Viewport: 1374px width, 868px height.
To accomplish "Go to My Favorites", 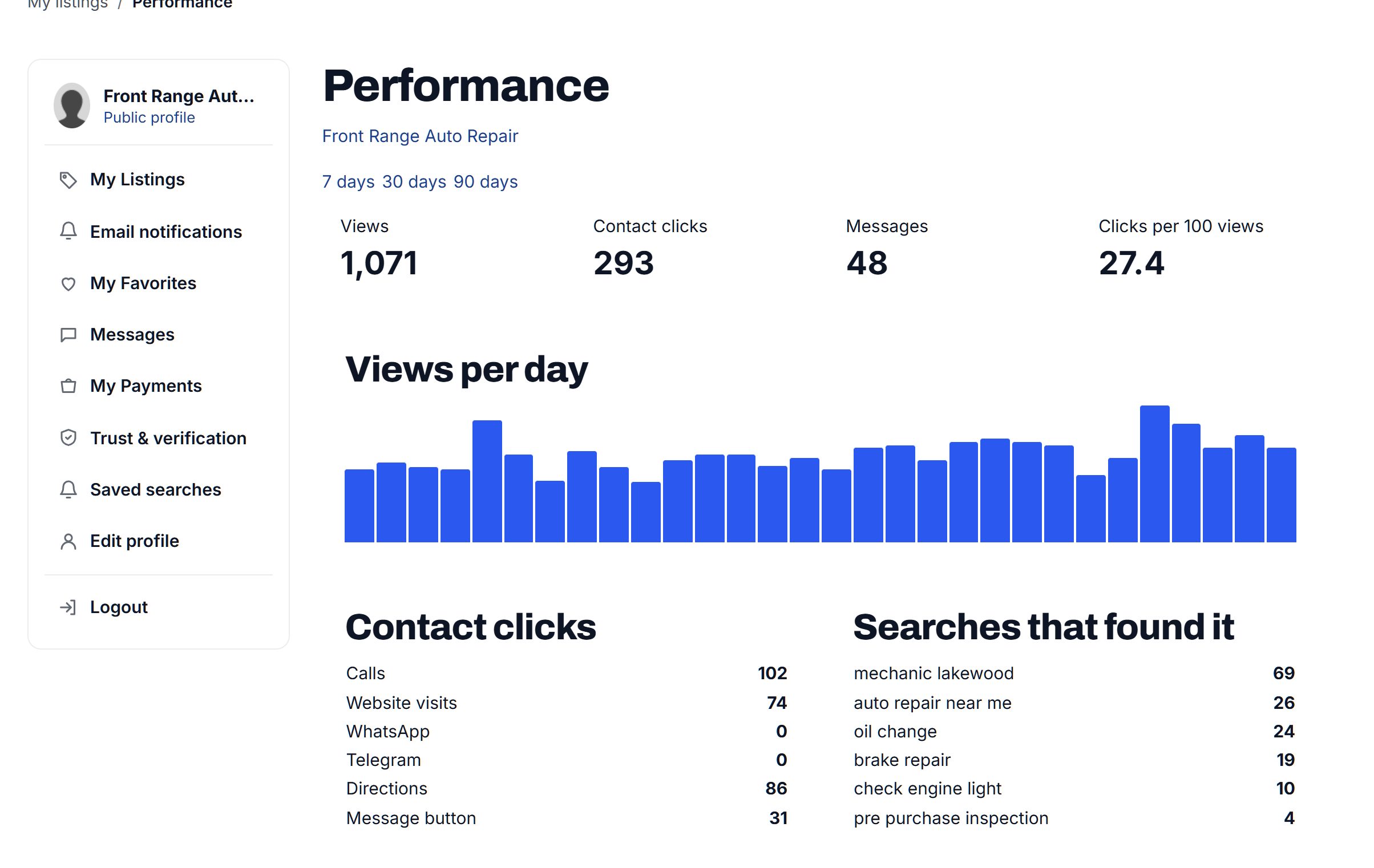I will 143,283.
